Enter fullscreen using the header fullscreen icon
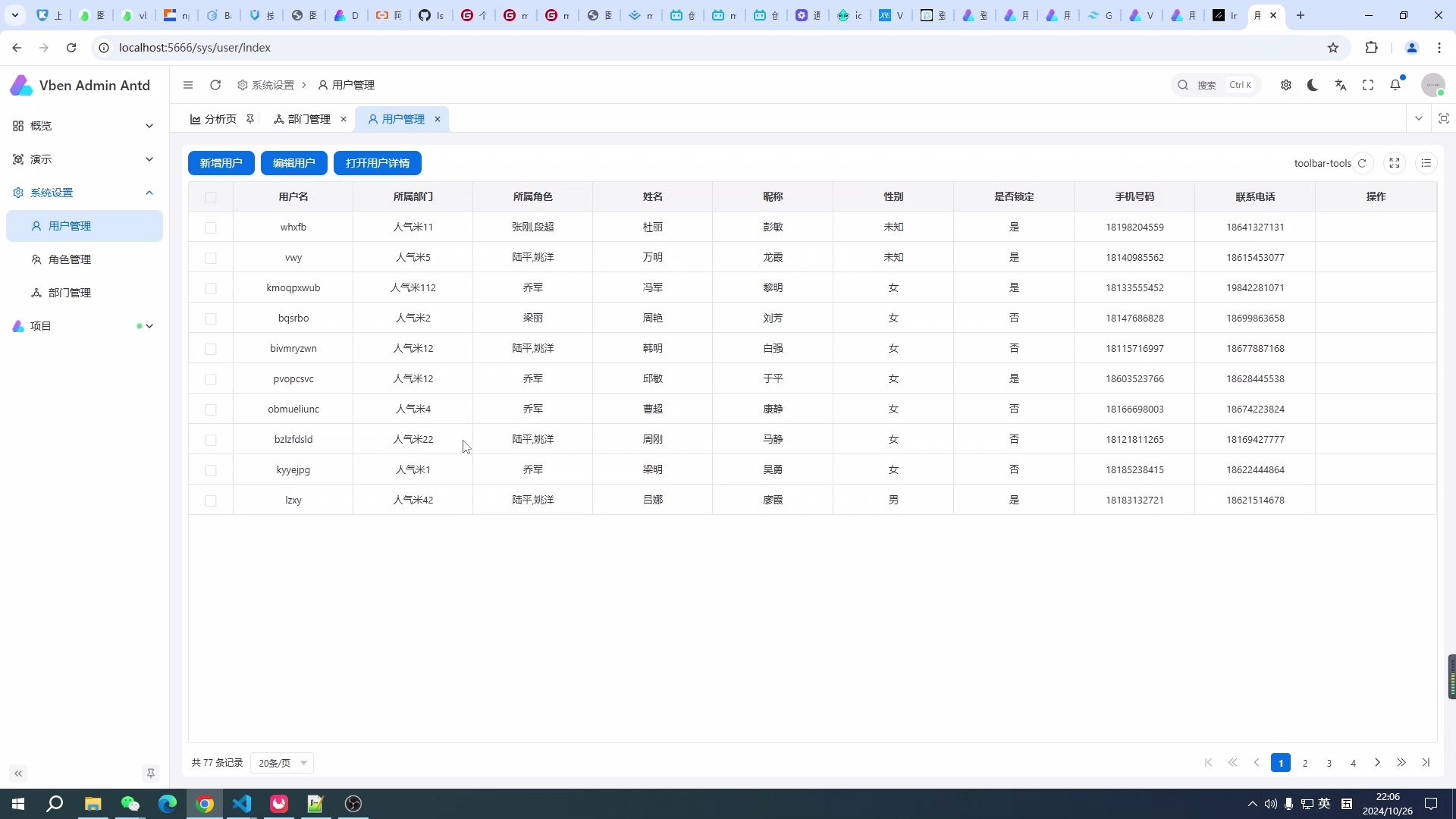Image resolution: width=1456 pixels, height=819 pixels. pos(1369,85)
